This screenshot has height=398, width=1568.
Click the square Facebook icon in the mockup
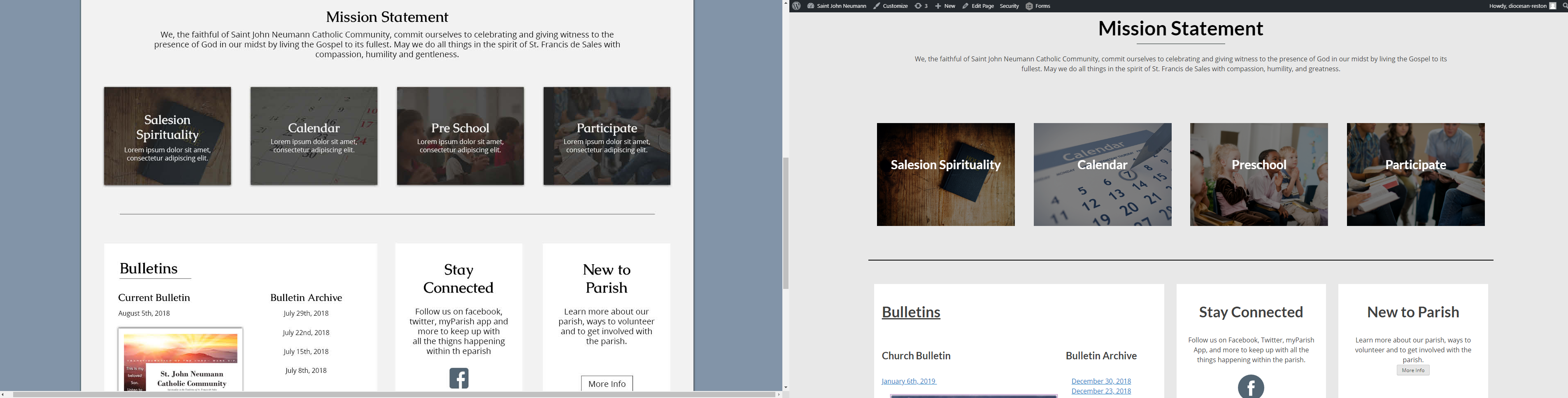point(458,378)
